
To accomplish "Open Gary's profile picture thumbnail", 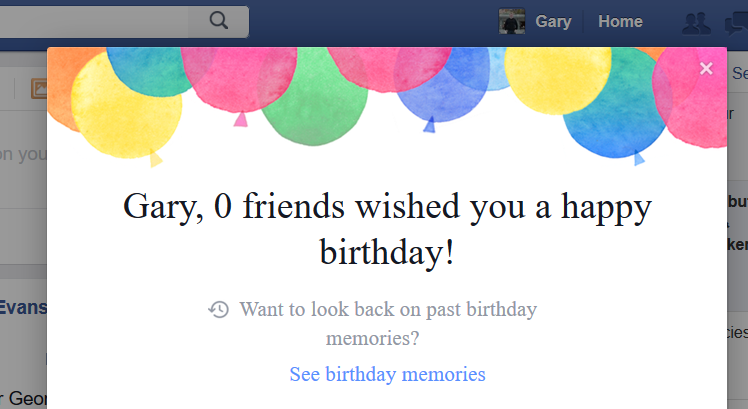I will (513, 22).
